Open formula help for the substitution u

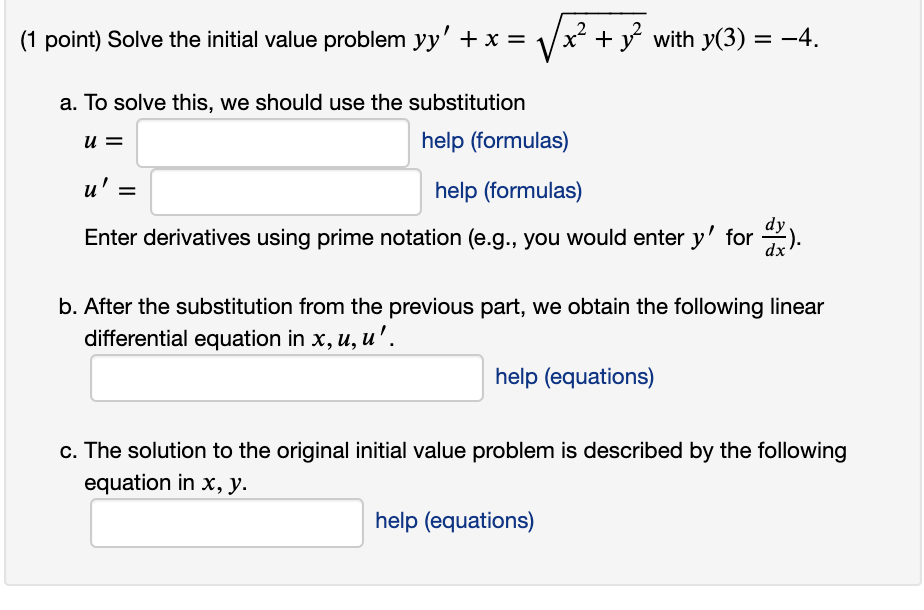point(496,141)
